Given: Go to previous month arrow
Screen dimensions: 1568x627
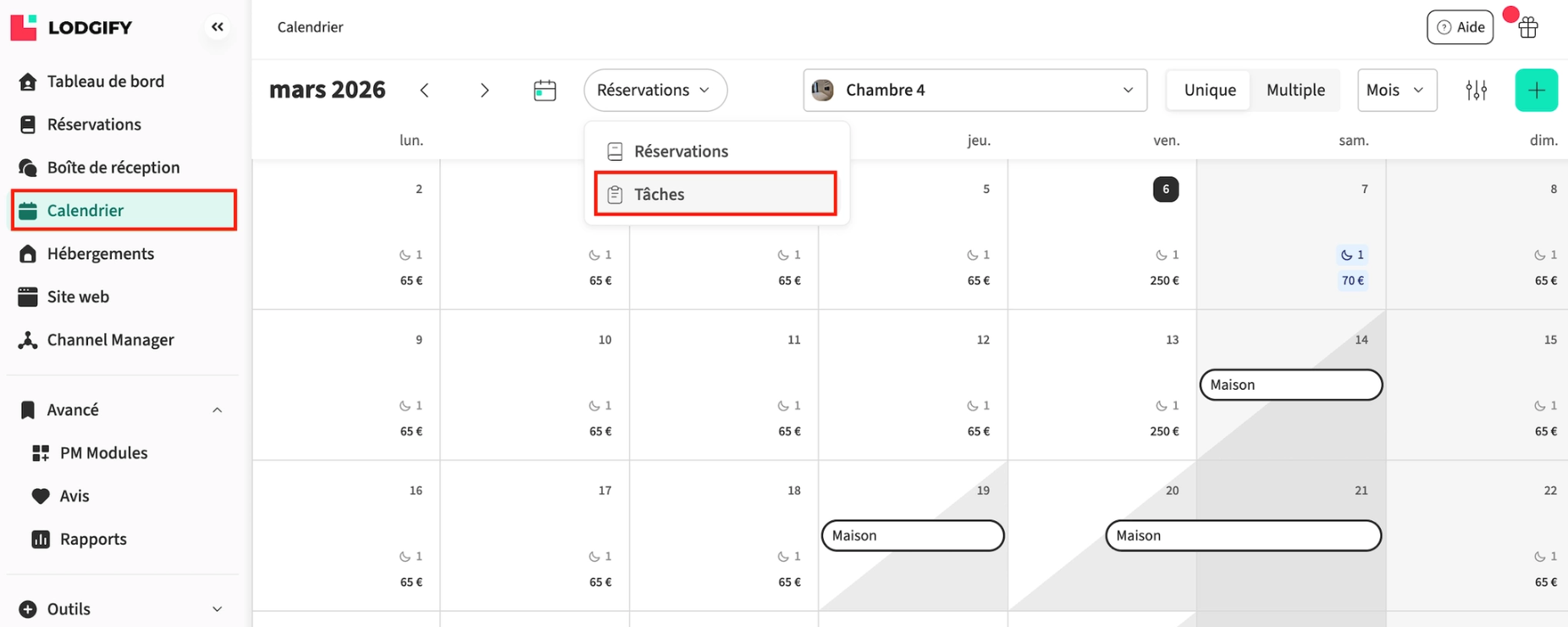Looking at the screenshot, I should pyautogui.click(x=424, y=90).
